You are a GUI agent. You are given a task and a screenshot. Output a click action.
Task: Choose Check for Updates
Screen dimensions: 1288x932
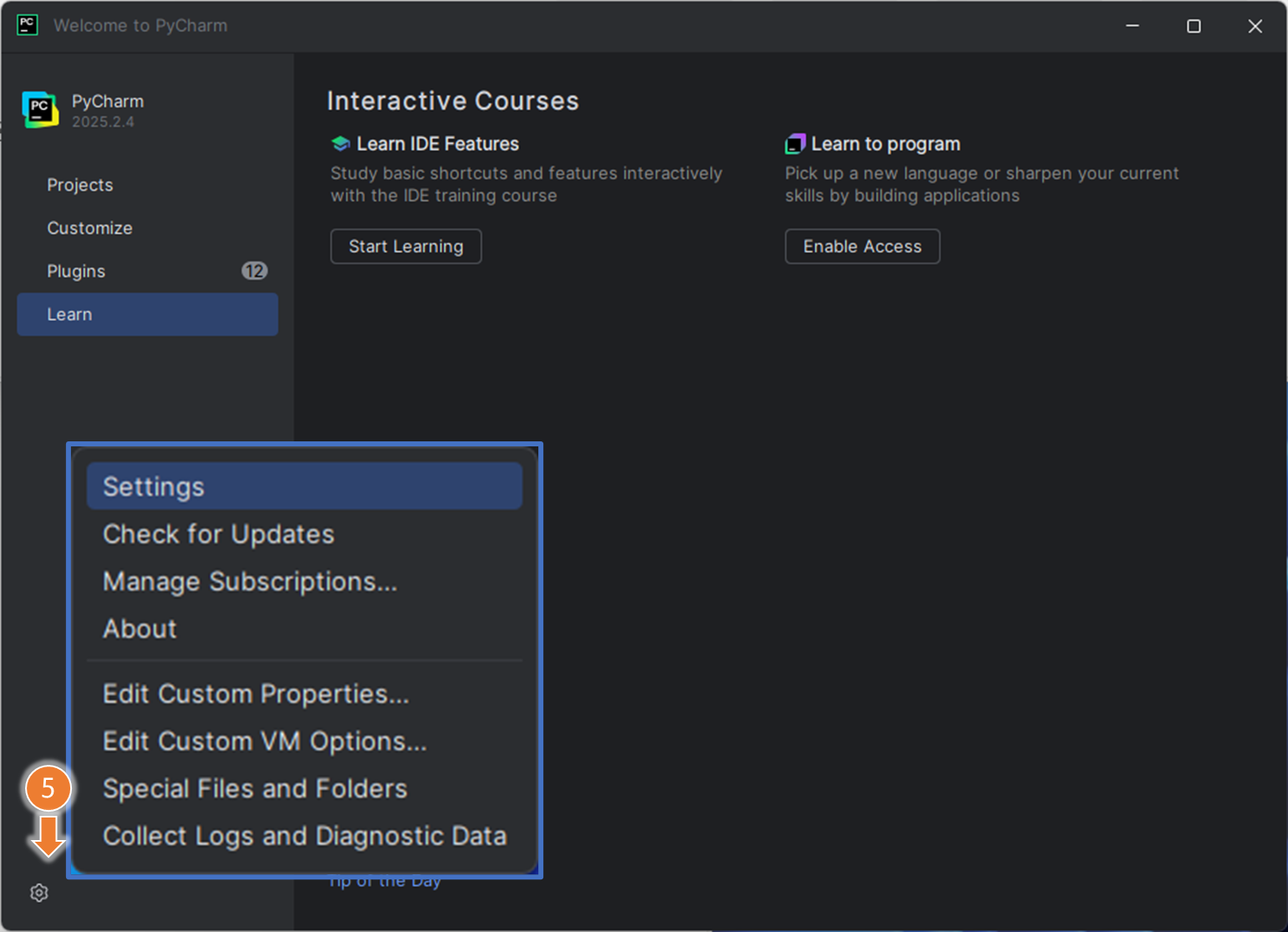click(x=304, y=534)
